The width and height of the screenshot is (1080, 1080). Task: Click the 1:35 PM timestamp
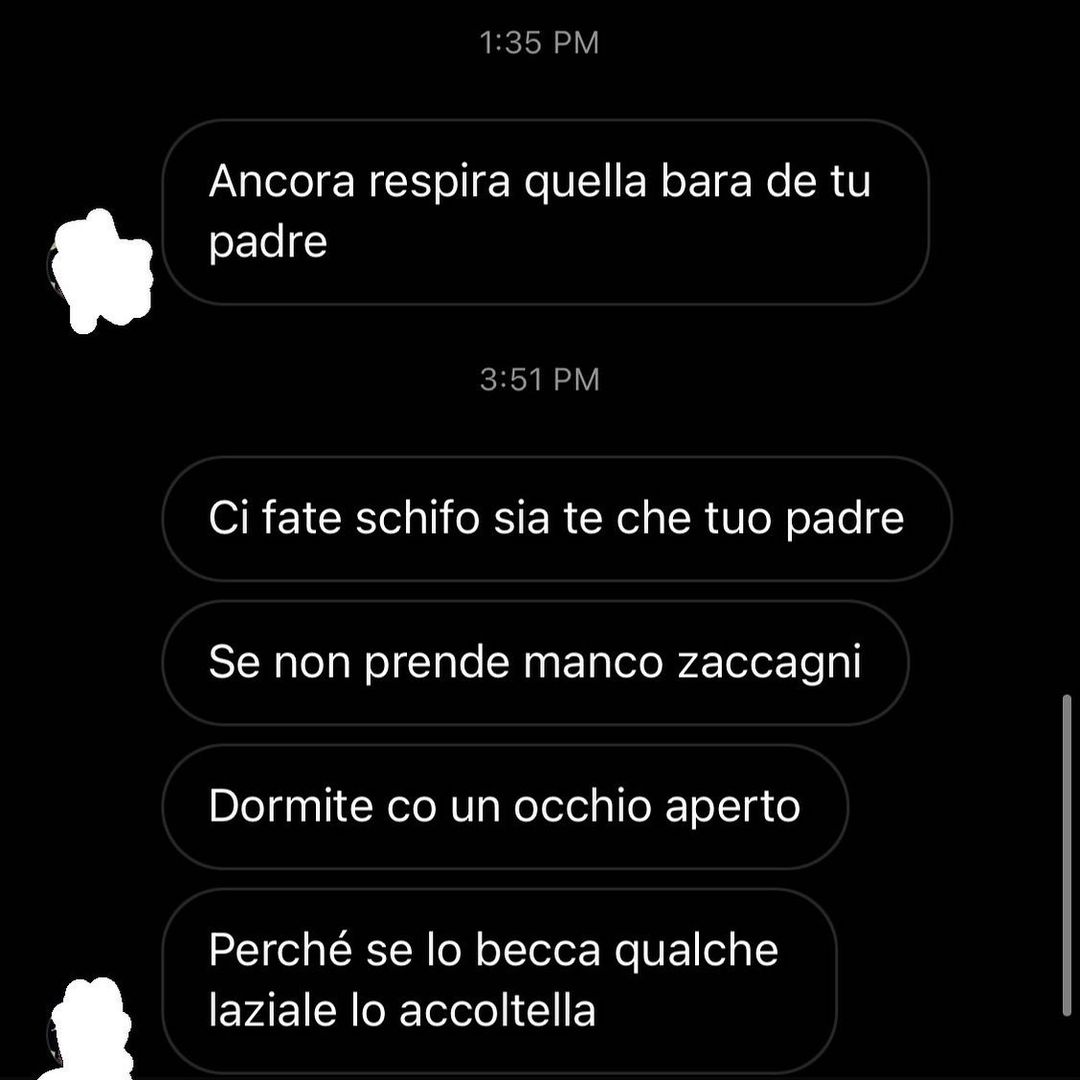coord(539,43)
